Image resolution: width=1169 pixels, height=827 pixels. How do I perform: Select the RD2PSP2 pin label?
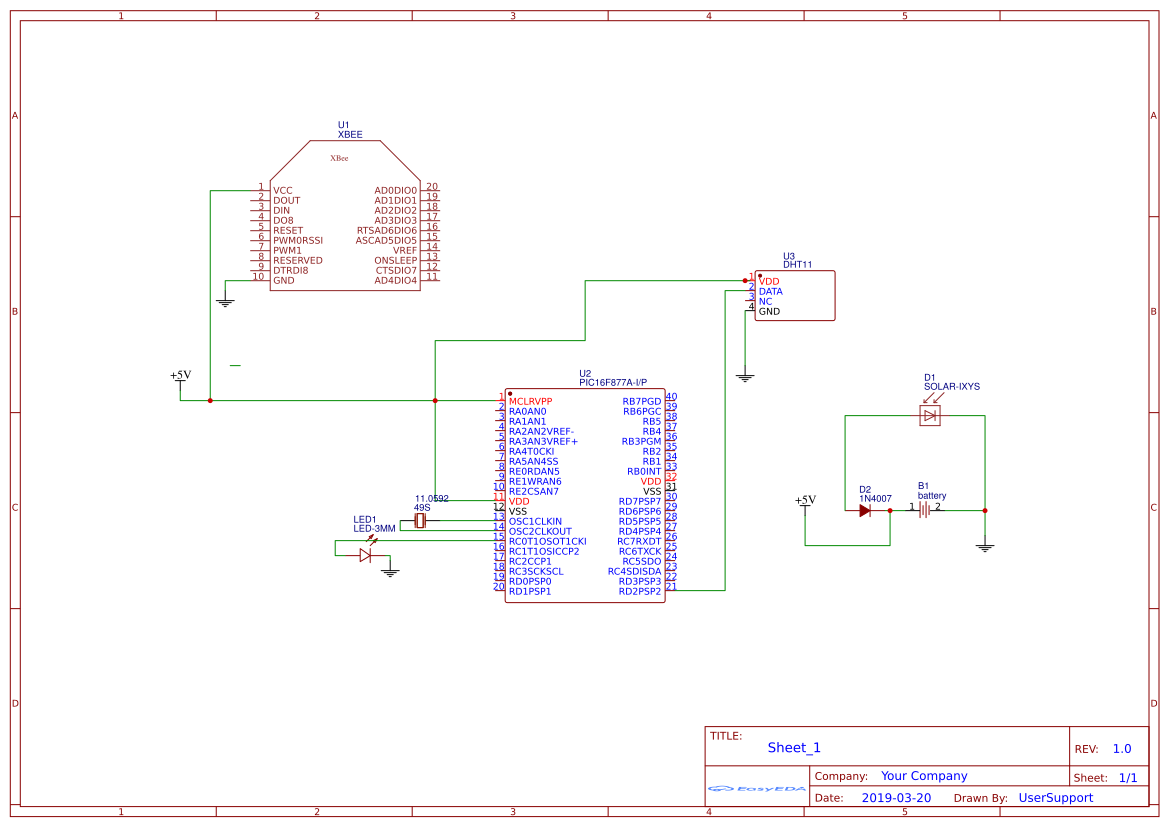point(640,591)
